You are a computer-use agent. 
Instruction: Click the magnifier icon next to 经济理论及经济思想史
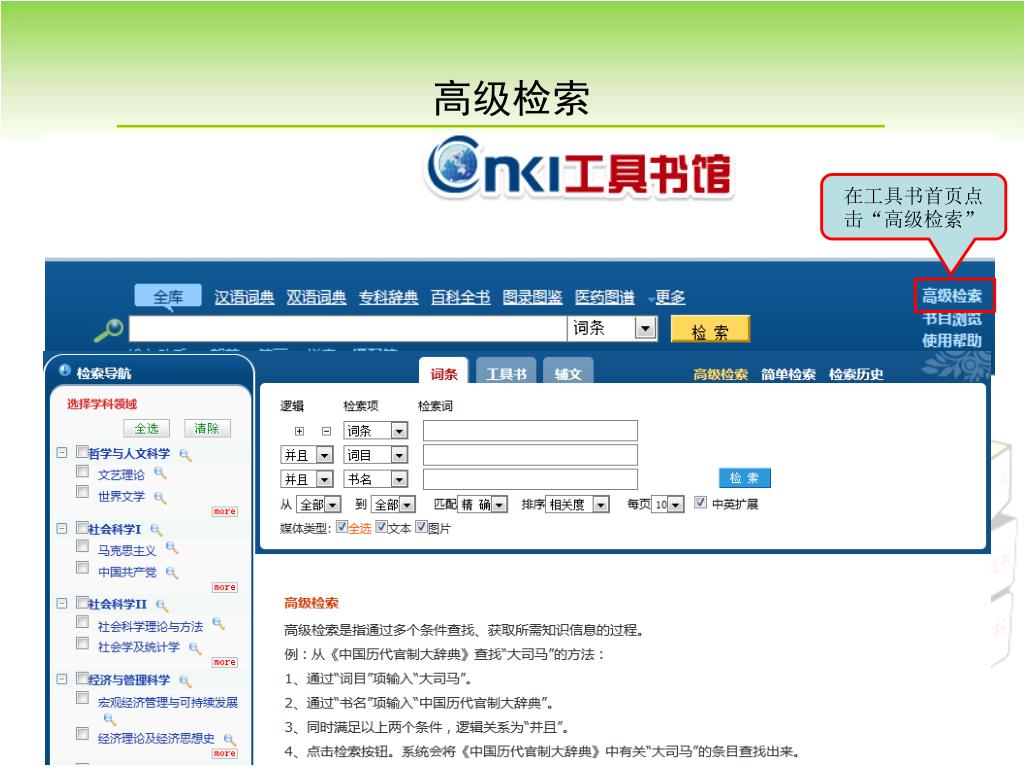click(x=230, y=739)
